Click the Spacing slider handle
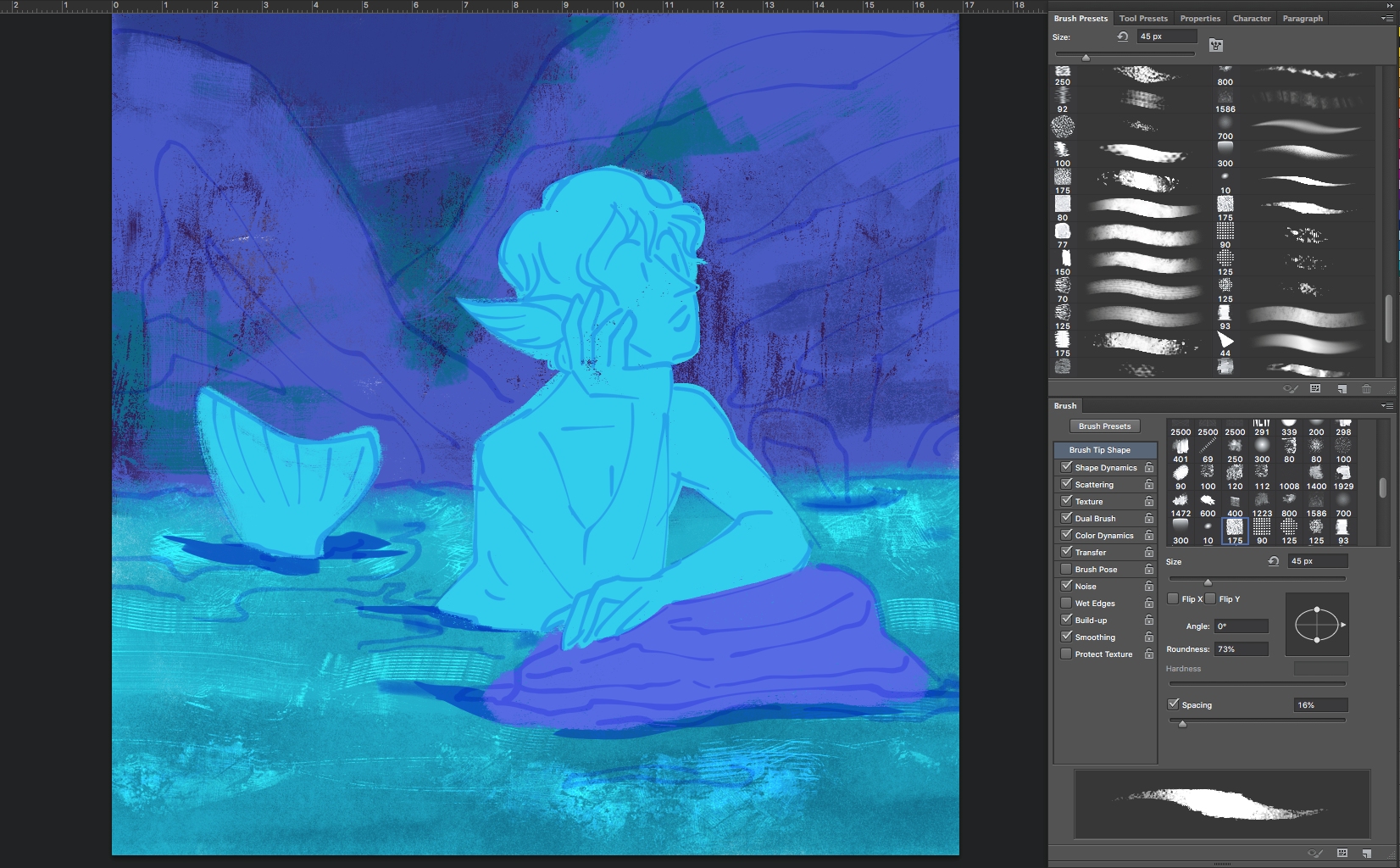Screen dimensions: 1400x868 (x=1182, y=724)
